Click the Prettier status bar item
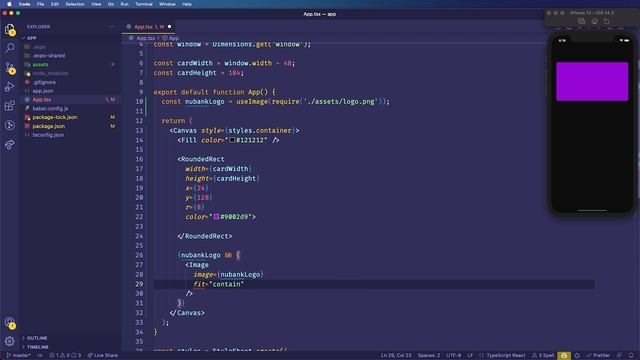Image resolution: width=640 pixels, height=360 pixels. point(598,356)
